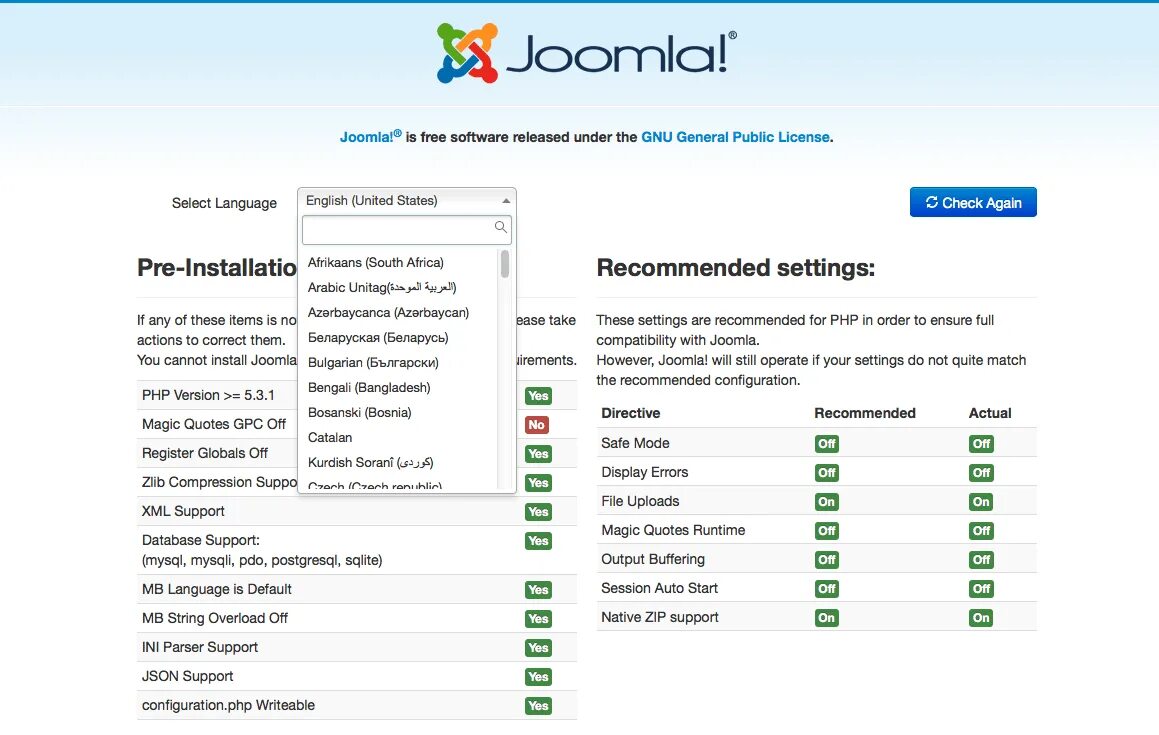The height and width of the screenshot is (735, 1159).
Task: Click the Select Language label
Action: pyautogui.click(x=224, y=203)
